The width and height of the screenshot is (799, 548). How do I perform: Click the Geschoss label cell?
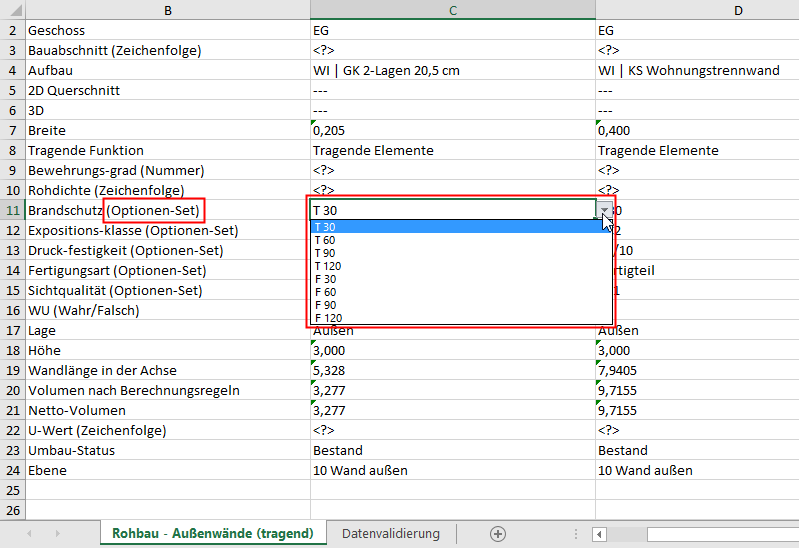point(168,31)
